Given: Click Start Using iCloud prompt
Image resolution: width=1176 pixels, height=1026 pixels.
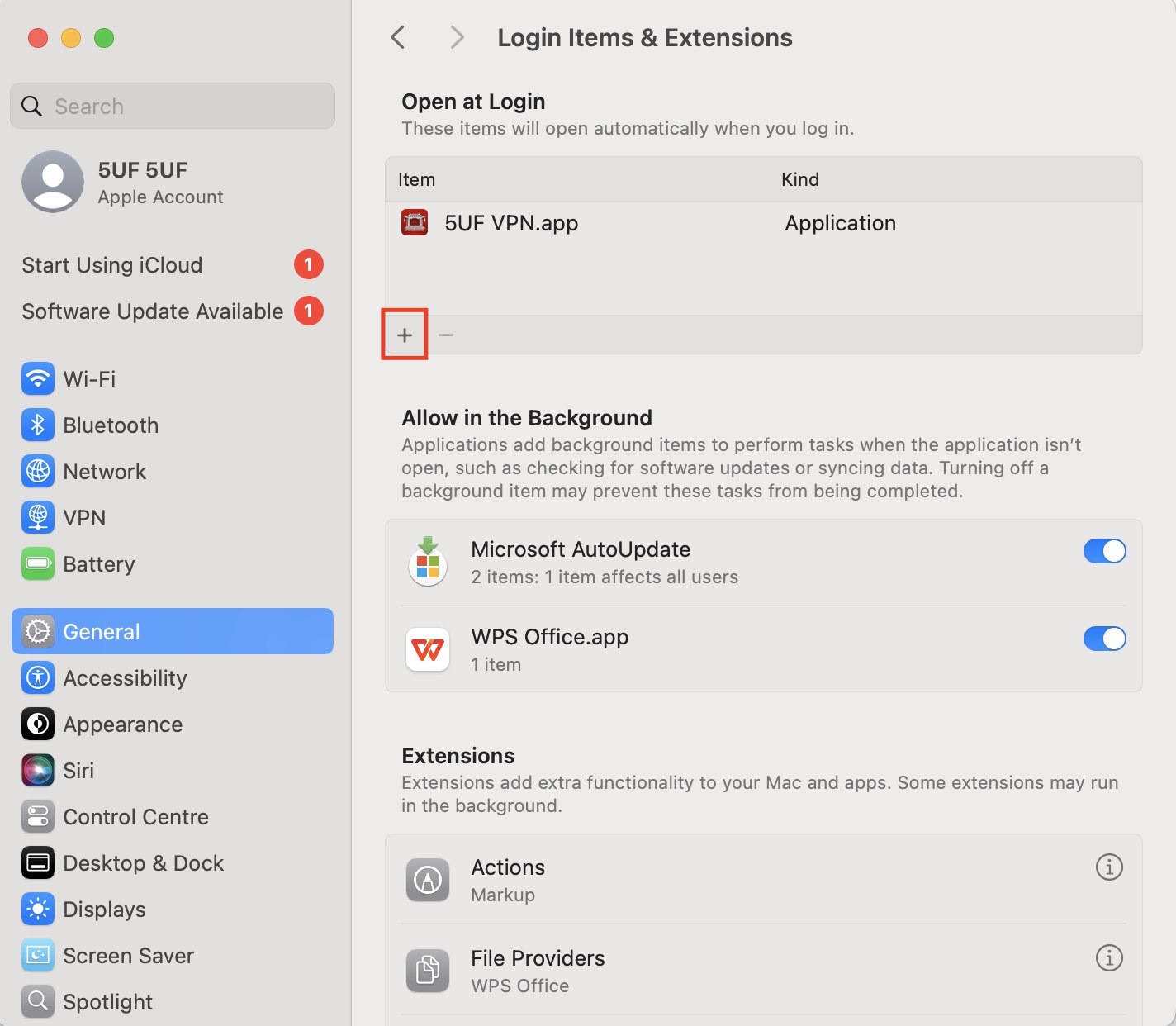Looking at the screenshot, I should tap(112, 265).
